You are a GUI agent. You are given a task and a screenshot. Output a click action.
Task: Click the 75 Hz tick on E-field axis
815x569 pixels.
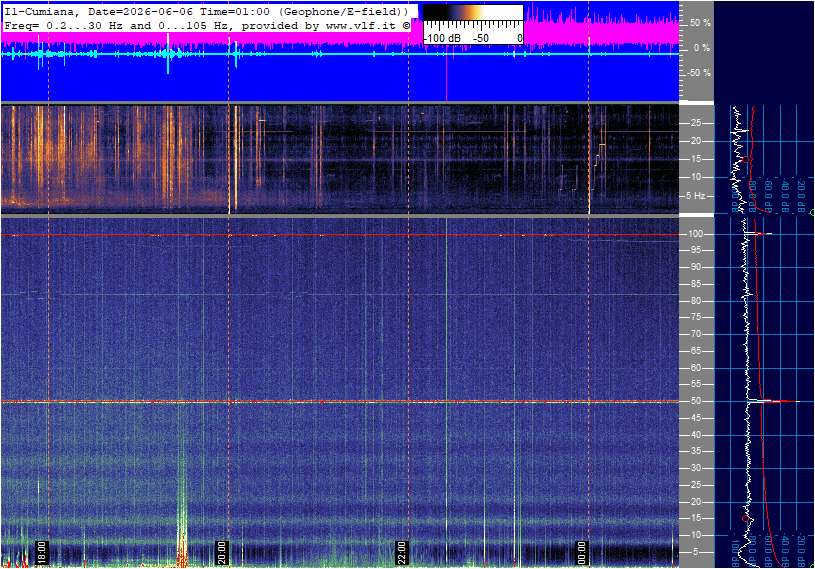click(695, 317)
